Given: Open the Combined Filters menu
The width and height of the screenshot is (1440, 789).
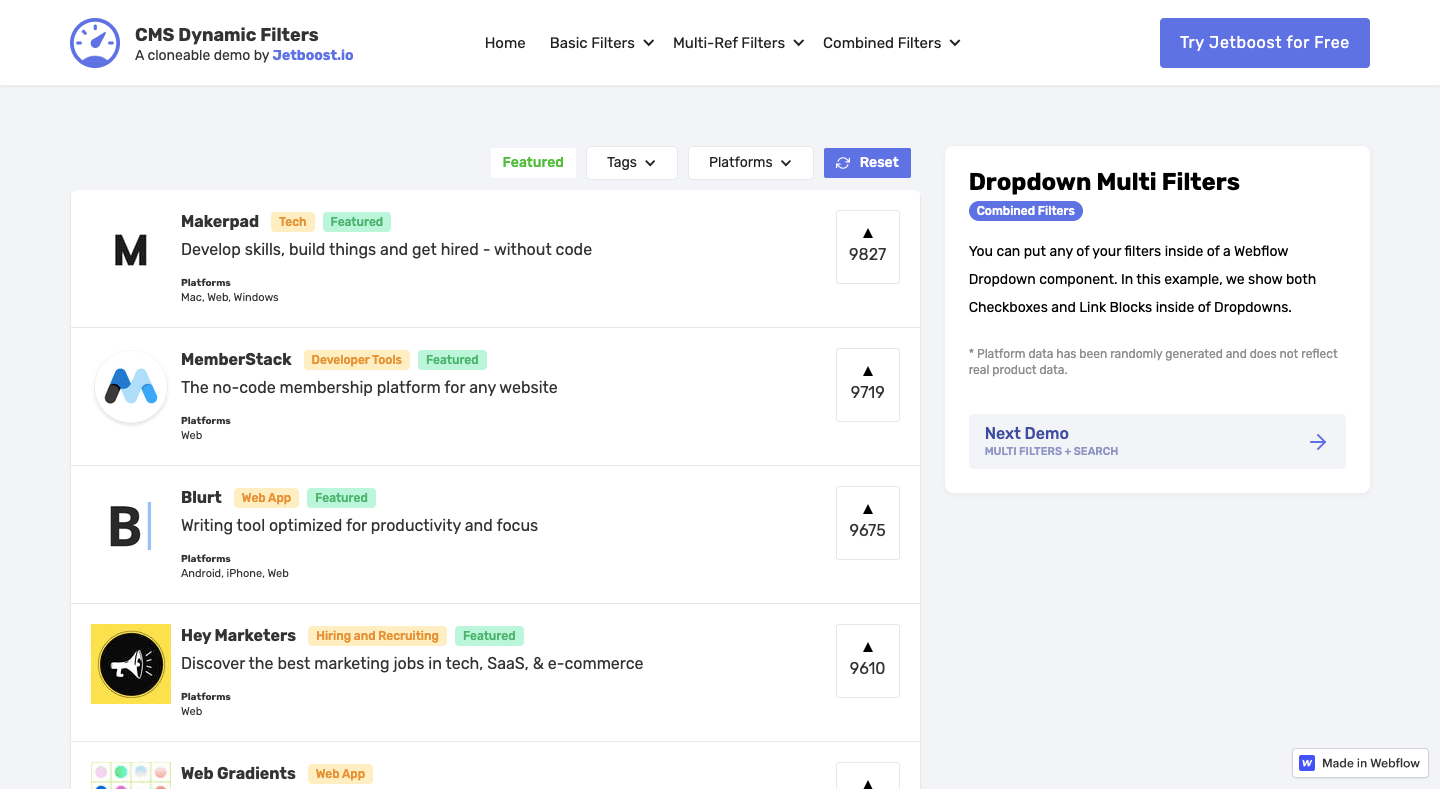Looking at the screenshot, I should pyautogui.click(x=889, y=43).
